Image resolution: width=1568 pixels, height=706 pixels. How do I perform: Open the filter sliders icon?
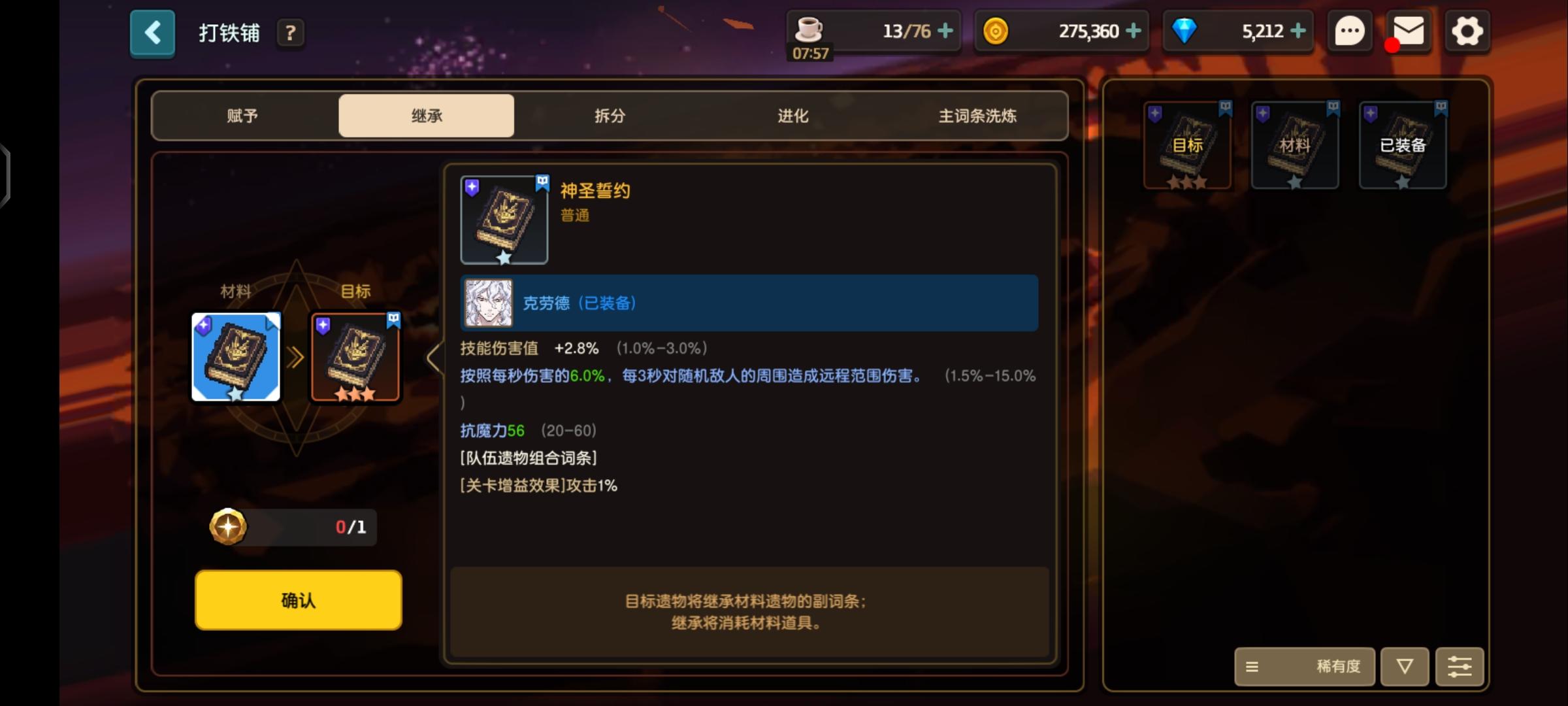(x=1460, y=667)
